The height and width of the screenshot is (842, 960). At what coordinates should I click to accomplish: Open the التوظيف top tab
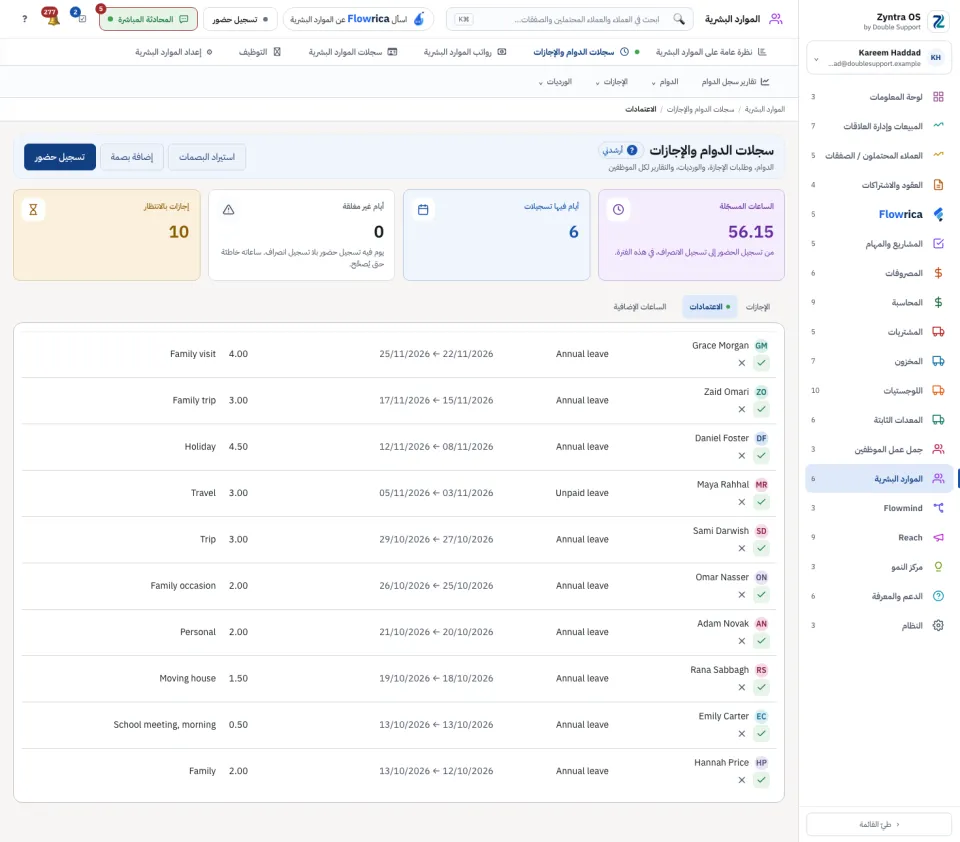coord(260,52)
